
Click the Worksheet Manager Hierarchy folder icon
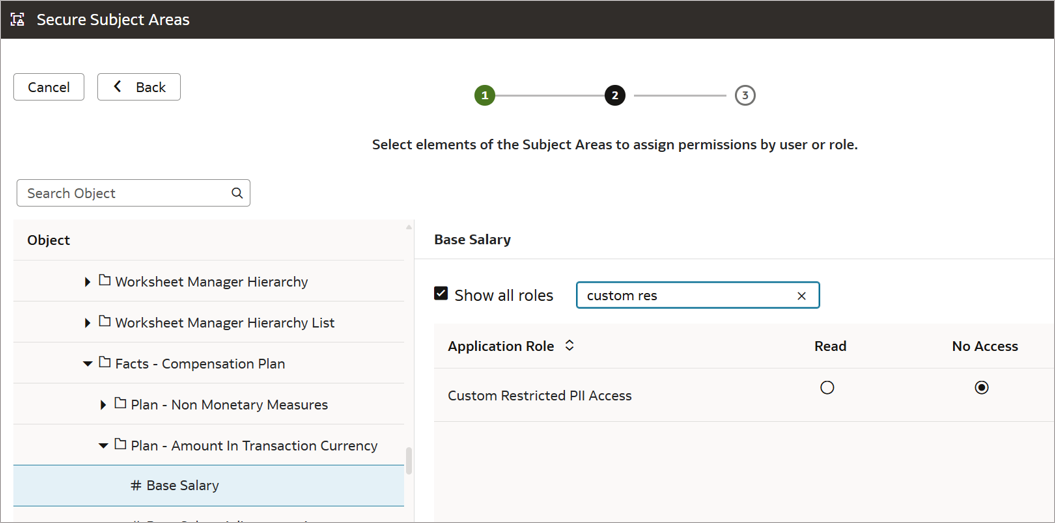[104, 282]
